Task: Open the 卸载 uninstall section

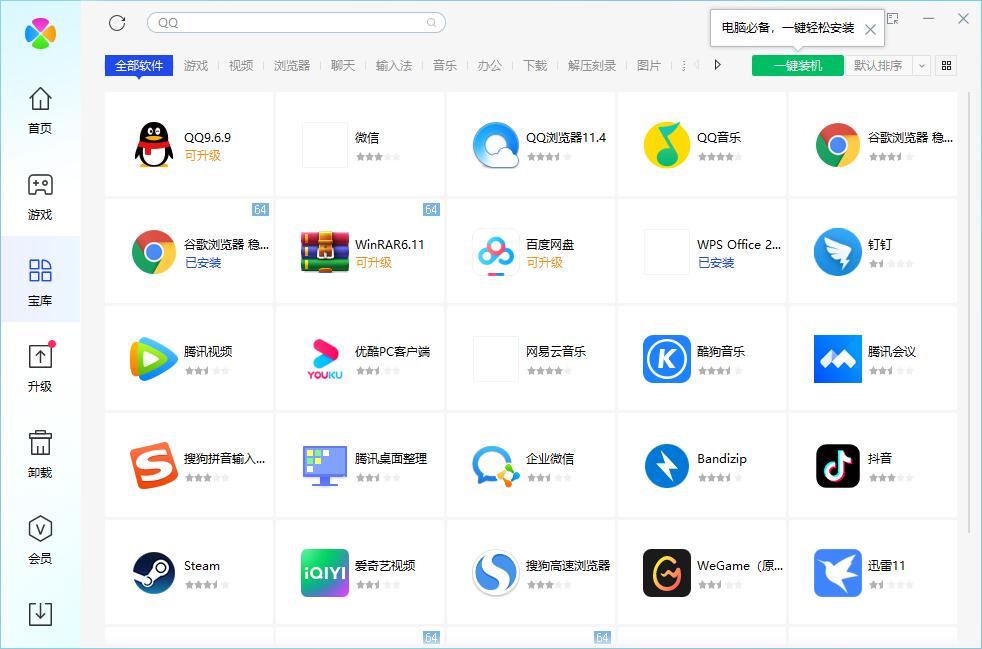Action: (x=40, y=454)
